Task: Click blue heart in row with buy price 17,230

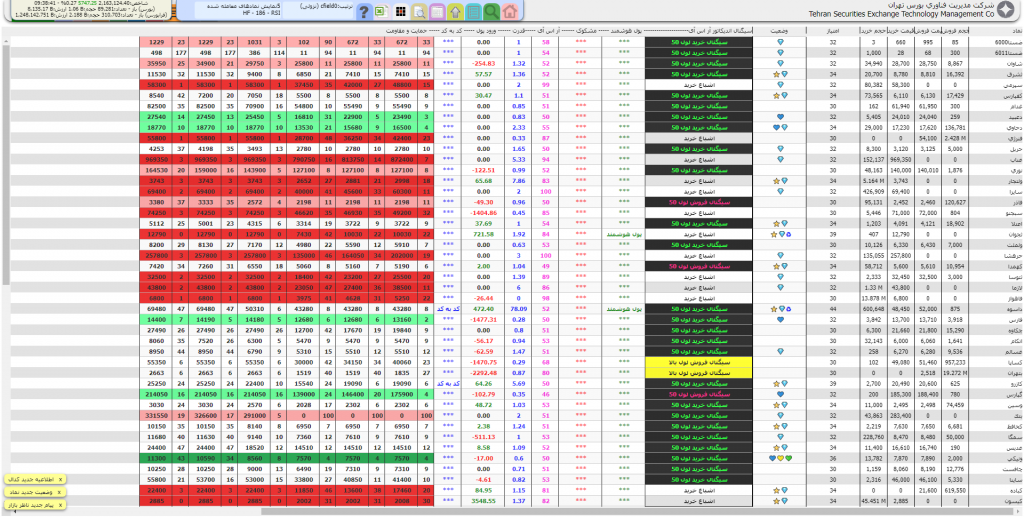Action: coord(776,127)
